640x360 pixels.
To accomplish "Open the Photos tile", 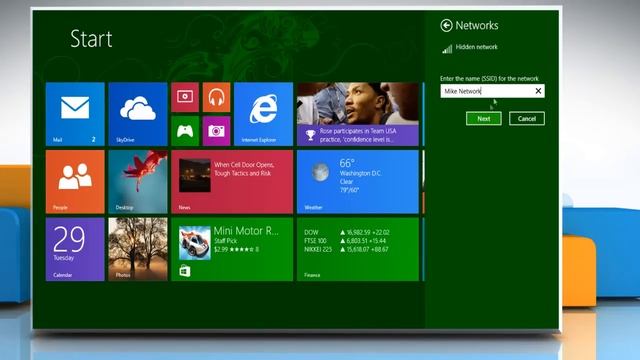I will 138,249.
